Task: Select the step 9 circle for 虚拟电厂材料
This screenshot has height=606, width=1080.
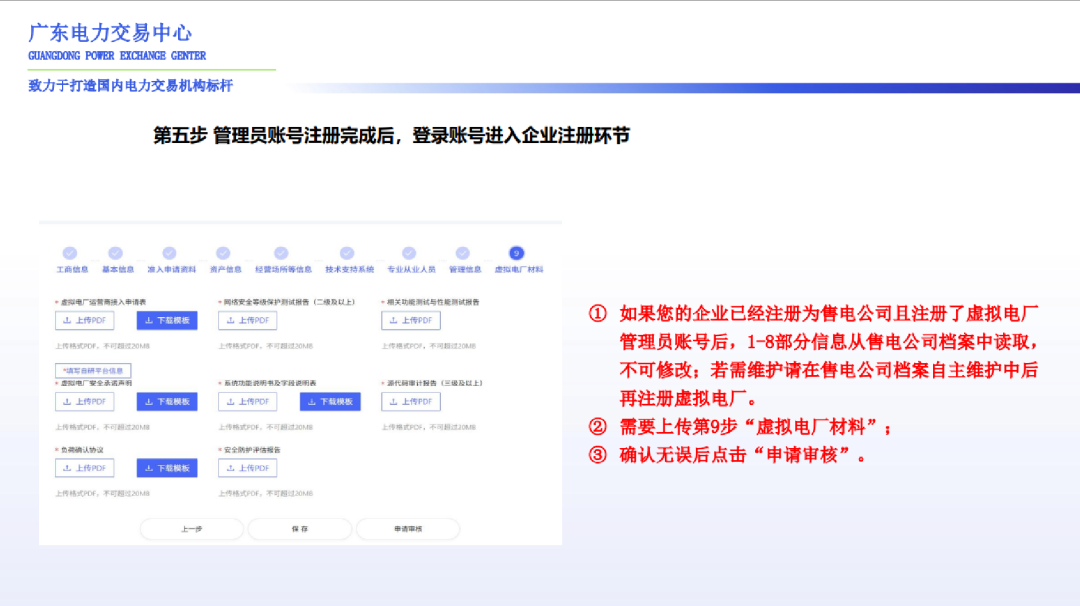Action: pyautogui.click(x=517, y=252)
